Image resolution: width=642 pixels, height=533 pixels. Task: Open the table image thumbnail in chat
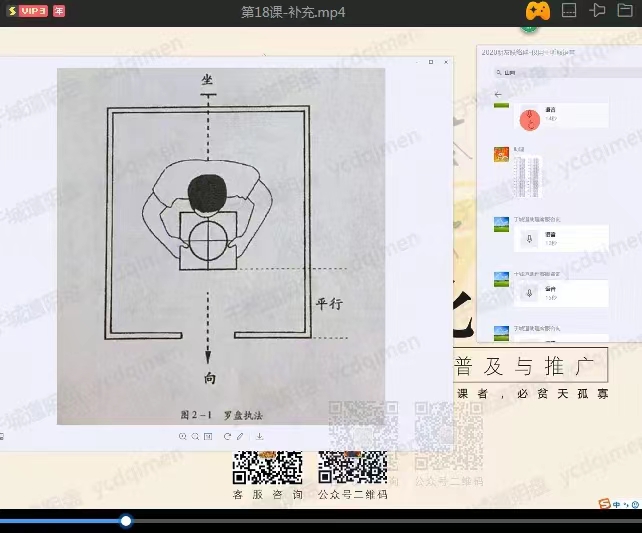[x=526, y=178]
